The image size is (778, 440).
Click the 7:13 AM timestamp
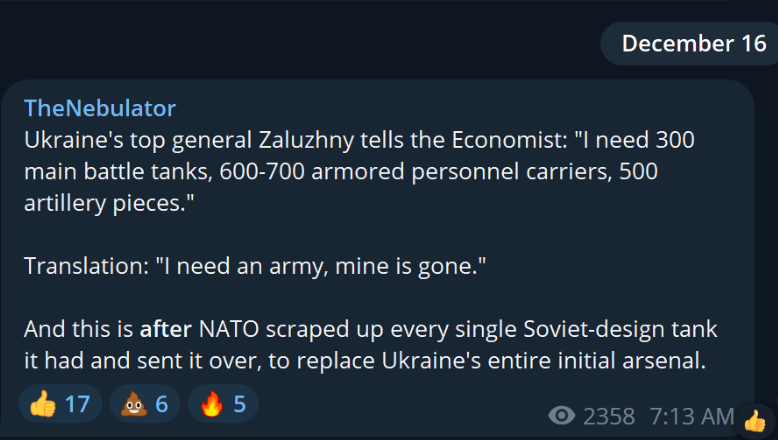coord(690,416)
